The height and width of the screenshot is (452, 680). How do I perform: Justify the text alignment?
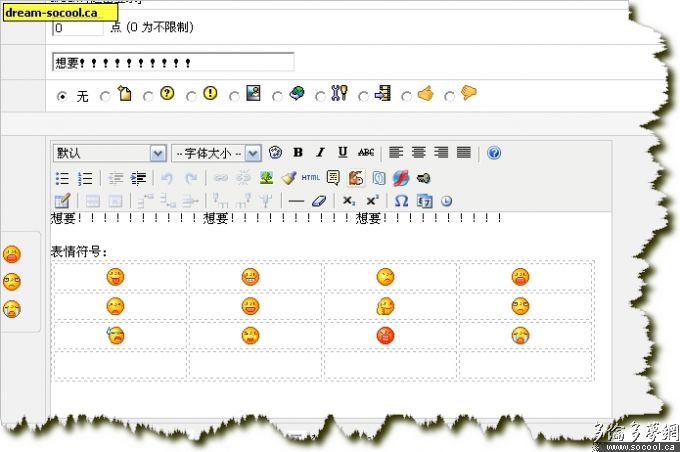pos(464,153)
